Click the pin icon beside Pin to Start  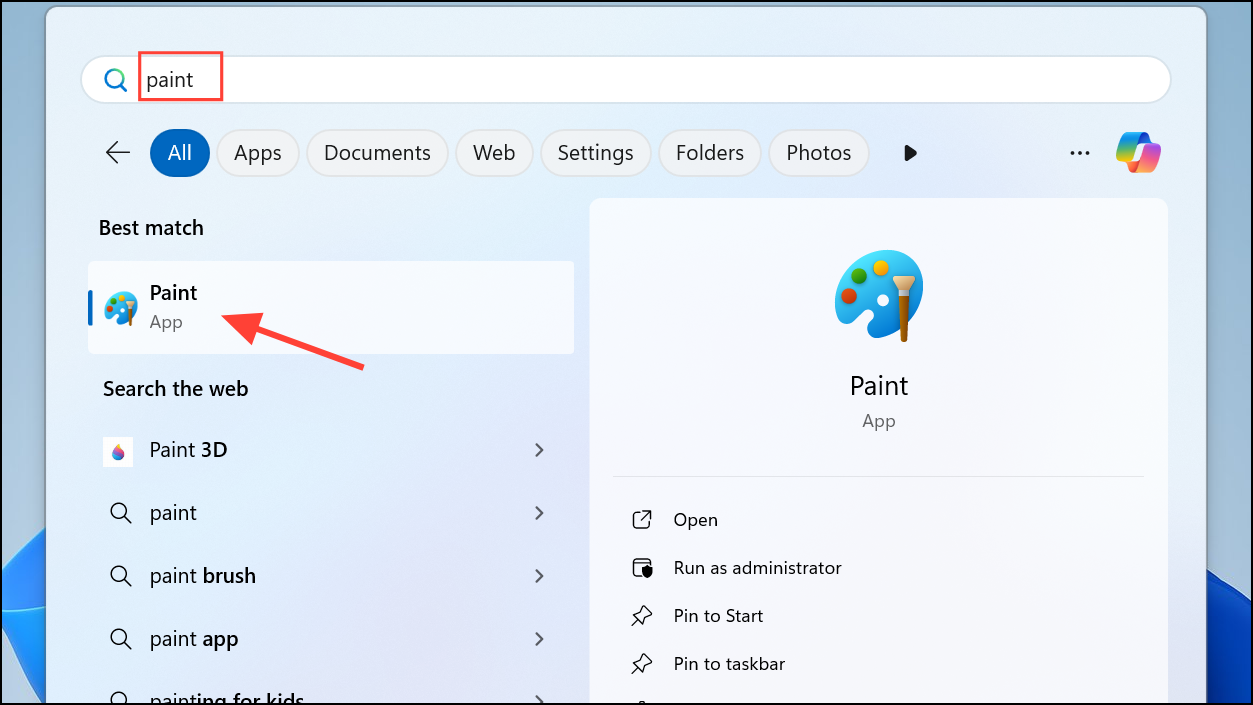click(642, 616)
